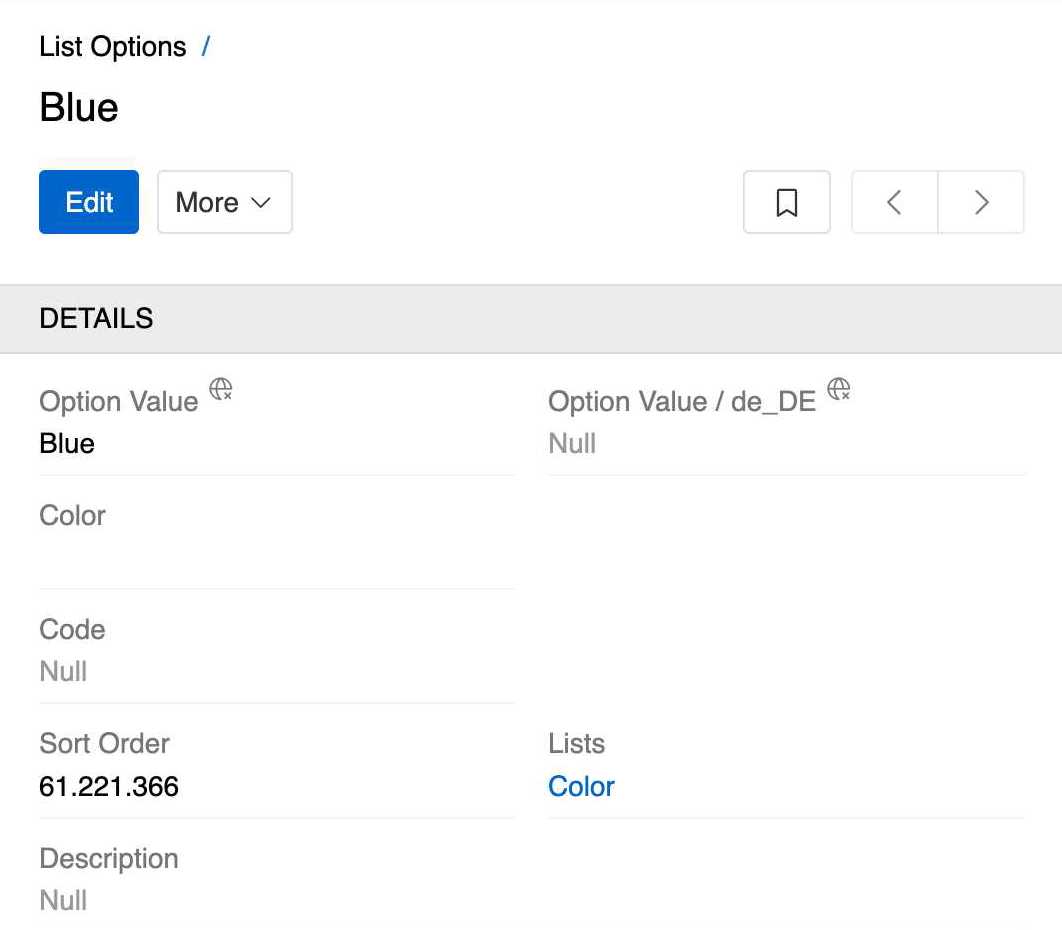Expand the More actions dropdown
The image size is (1062, 930).
click(223, 202)
